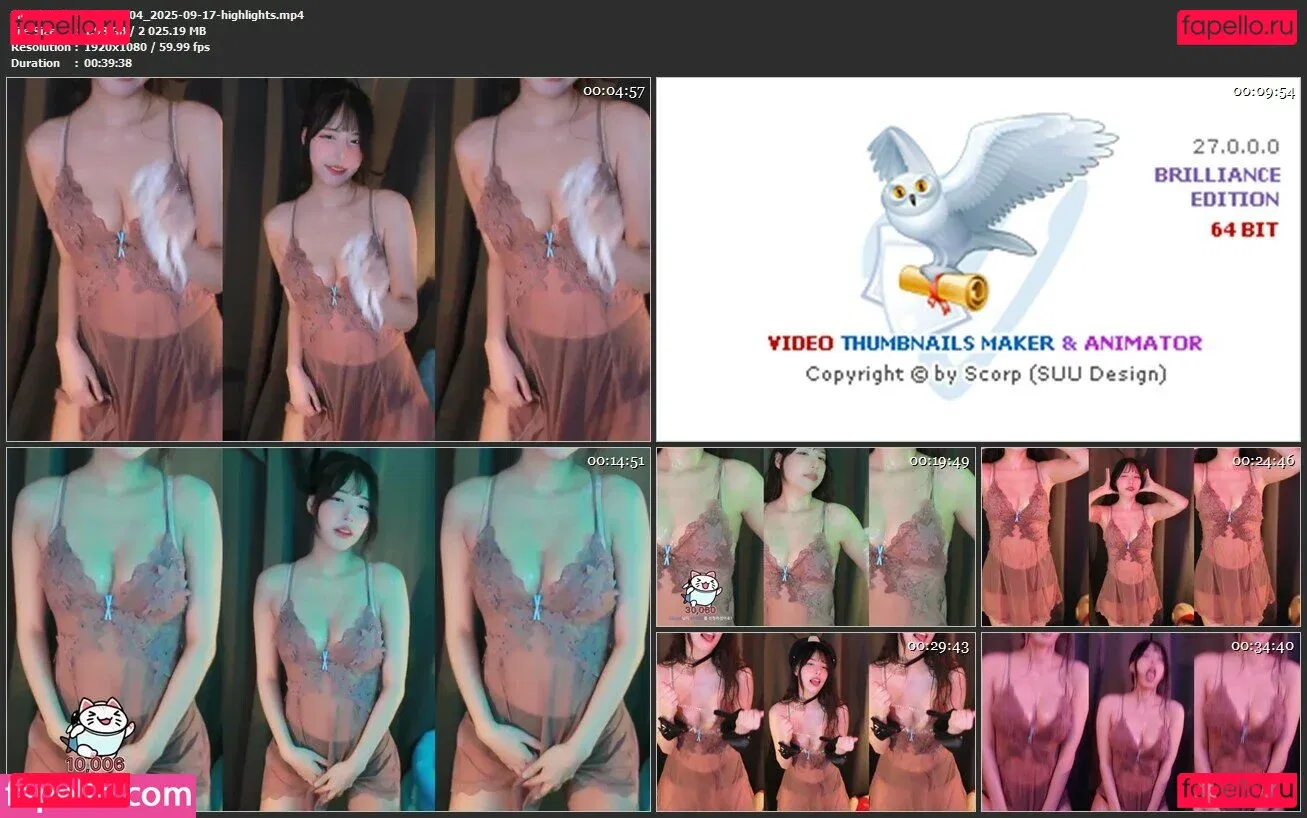The width and height of the screenshot is (1307, 818).
Task: Select the thumbnail stamped 00:19:49
Action: [x=815, y=537]
